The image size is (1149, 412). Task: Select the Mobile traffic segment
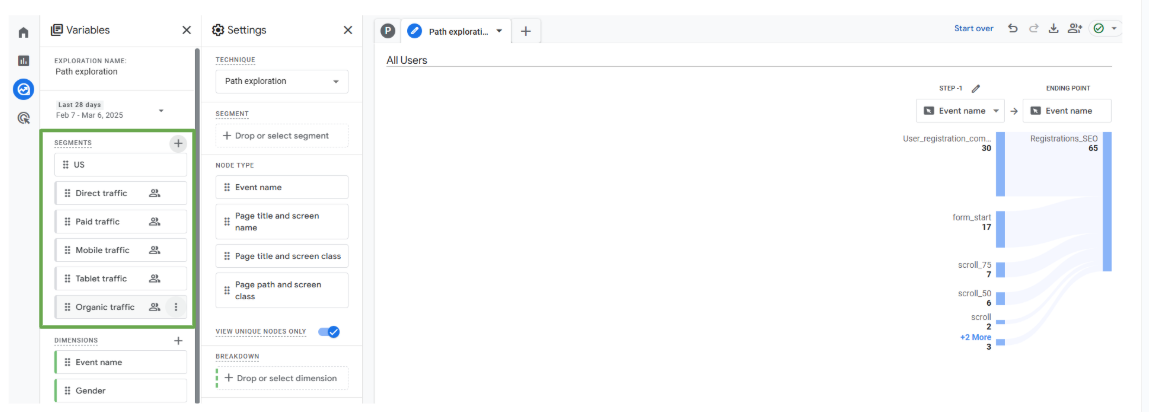pos(120,250)
